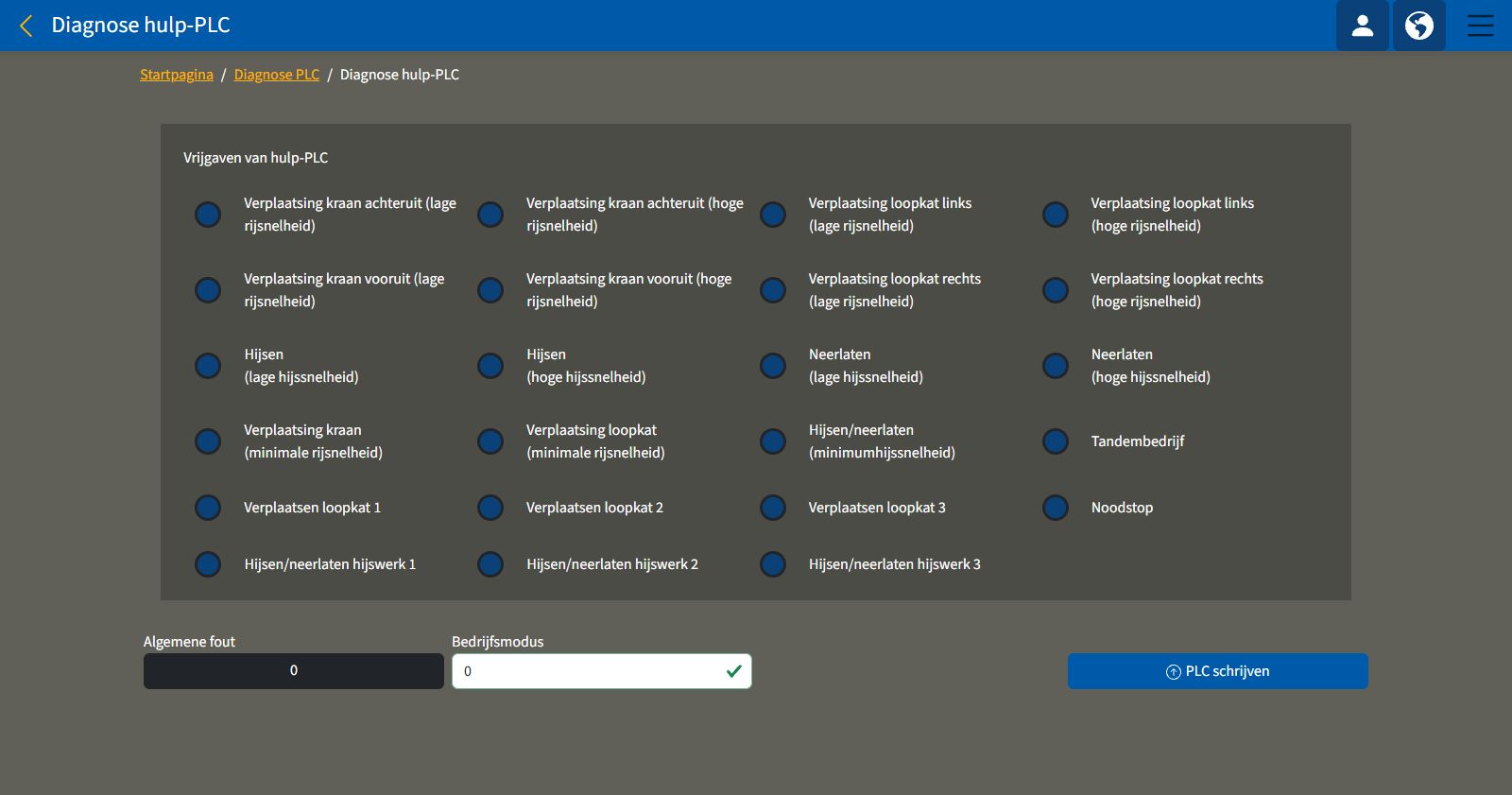Click the 'Diagnose hulp-PLC' header title
Image resolution: width=1512 pixels, height=795 pixels.
141,26
